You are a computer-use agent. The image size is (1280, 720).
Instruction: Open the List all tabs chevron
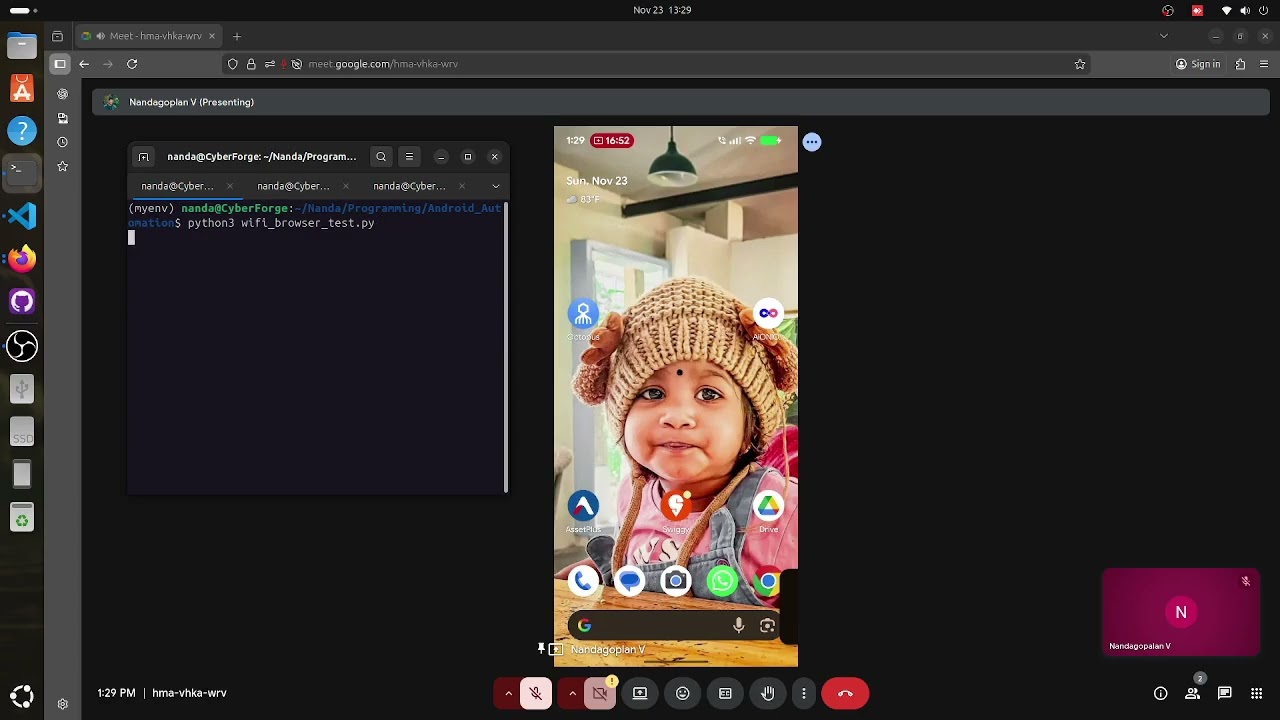tap(1163, 36)
